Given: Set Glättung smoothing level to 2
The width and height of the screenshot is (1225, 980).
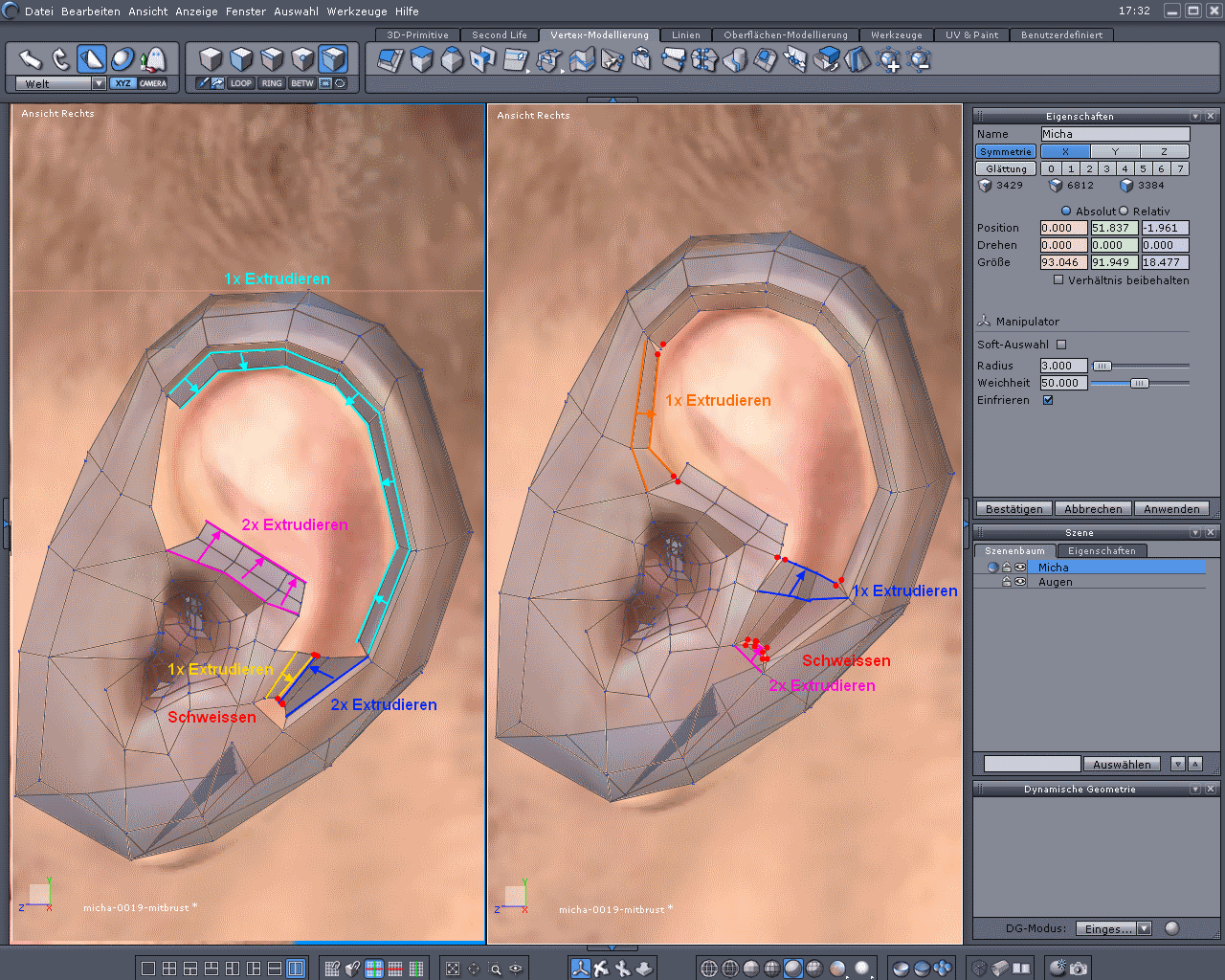Looking at the screenshot, I should 1088,168.
